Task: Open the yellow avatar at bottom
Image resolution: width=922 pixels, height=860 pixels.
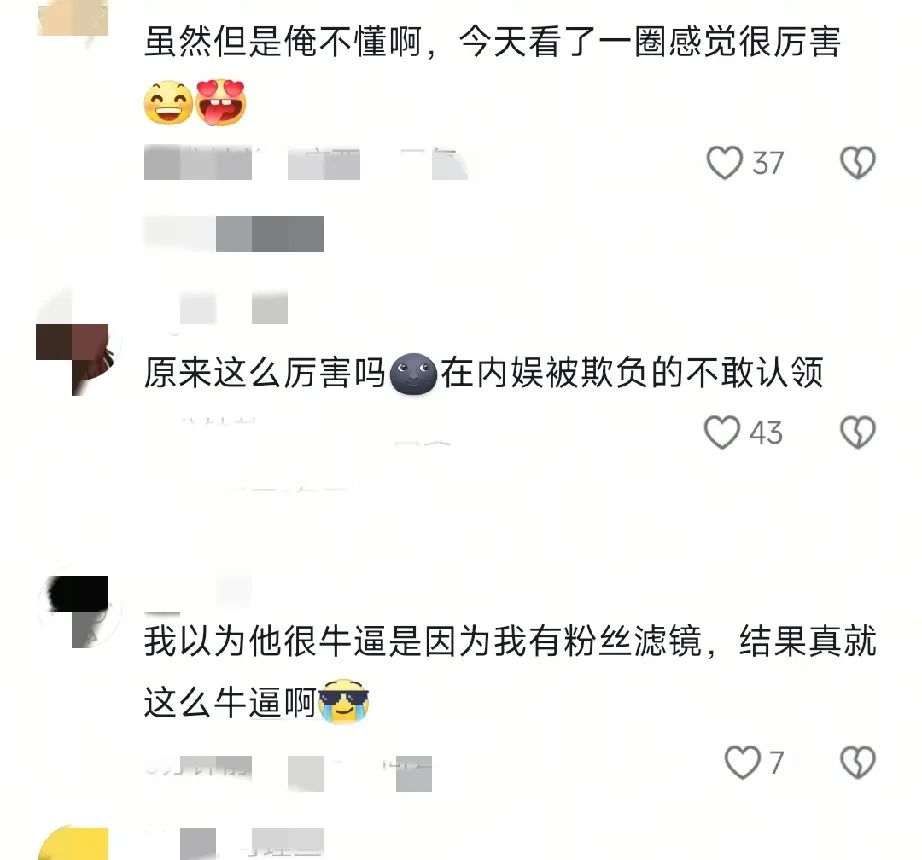Action: tap(73, 843)
